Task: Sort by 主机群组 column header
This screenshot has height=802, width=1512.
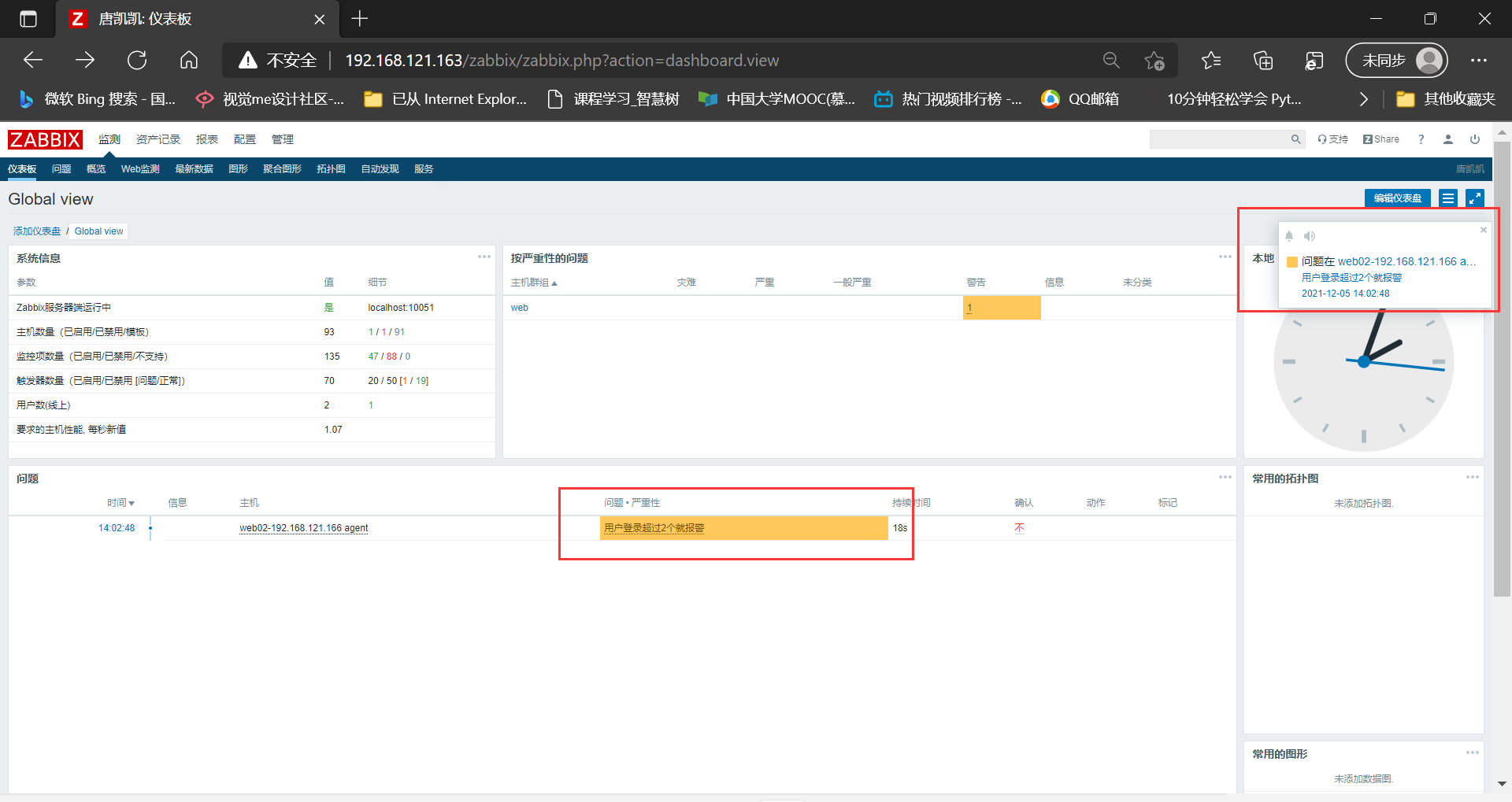Action: click(534, 283)
